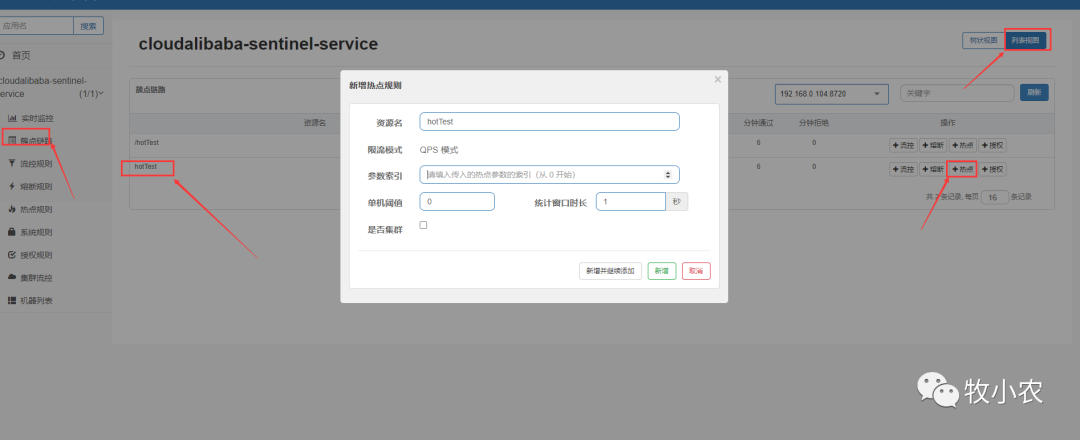Click the green 新增 button
The height and width of the screenshot is (440, 1080).
[x=661, y=271]
